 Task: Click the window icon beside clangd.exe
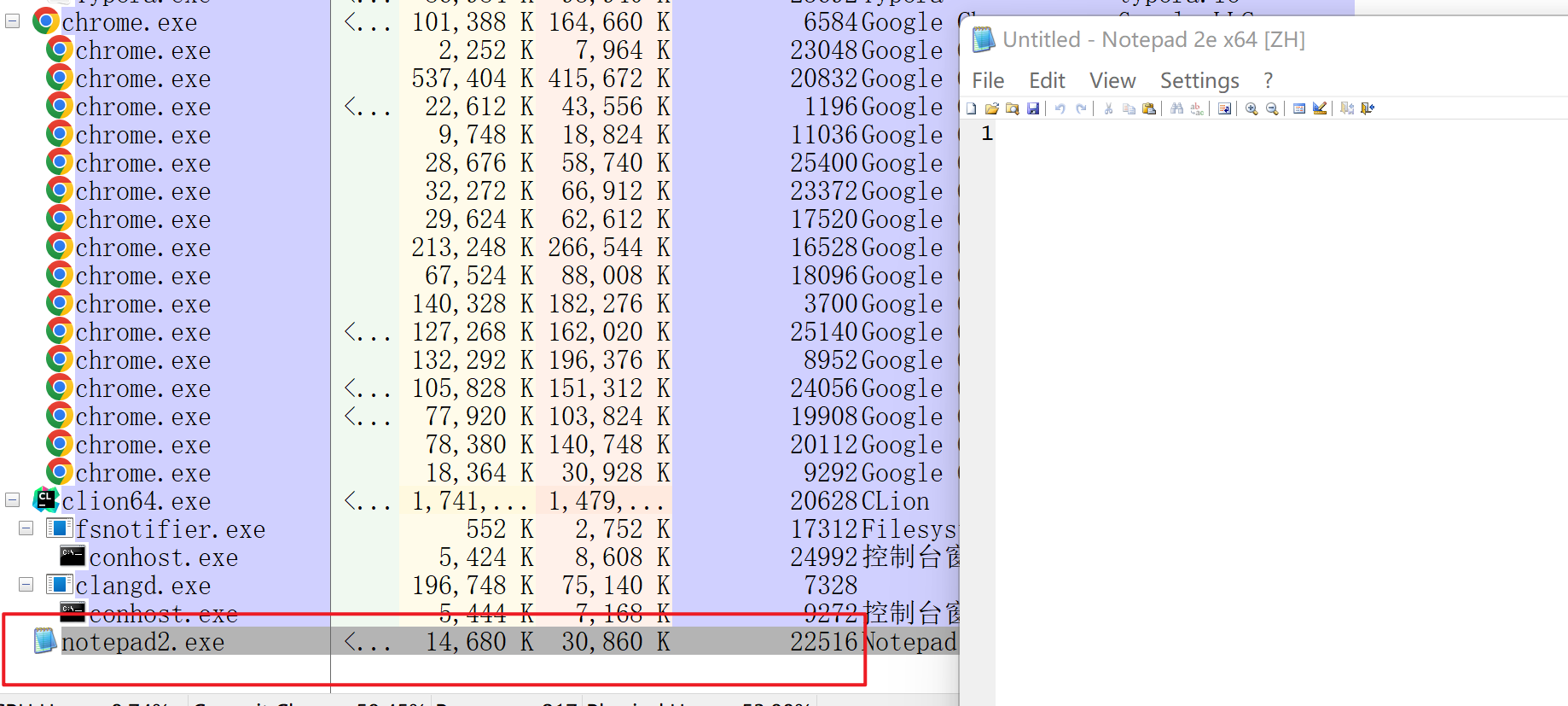tap(59, 585)
